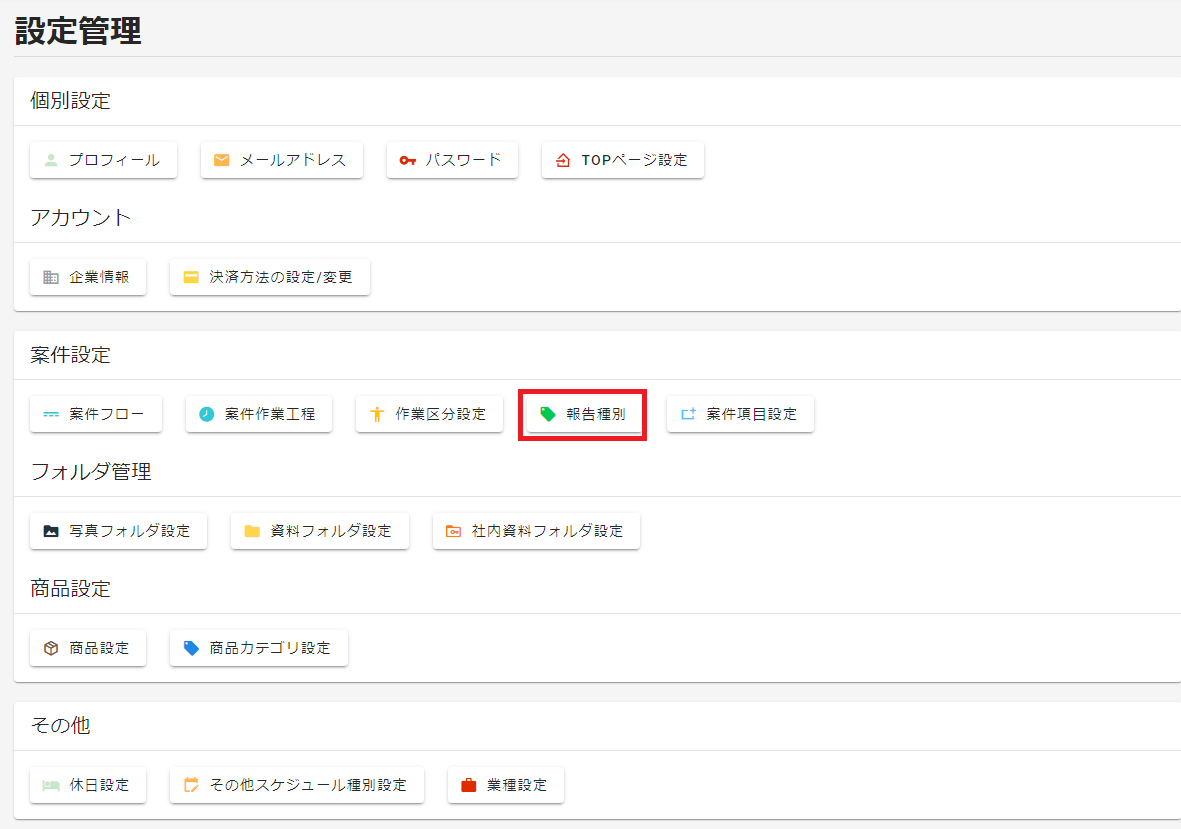Click the building icon for 企業情報
The height and width of the screenshot is (829, 1181).
click(51, 277)
